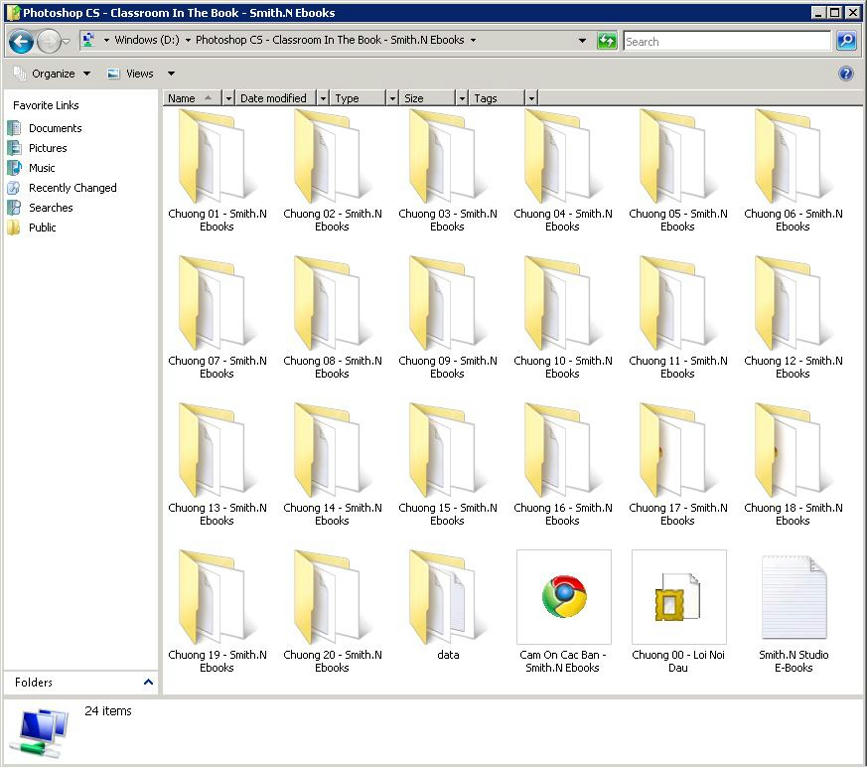The image size is (867, 768).
Task: Open Recently Changed in Favorite Links
Action: pyautogui.click(x=62, y=188)
